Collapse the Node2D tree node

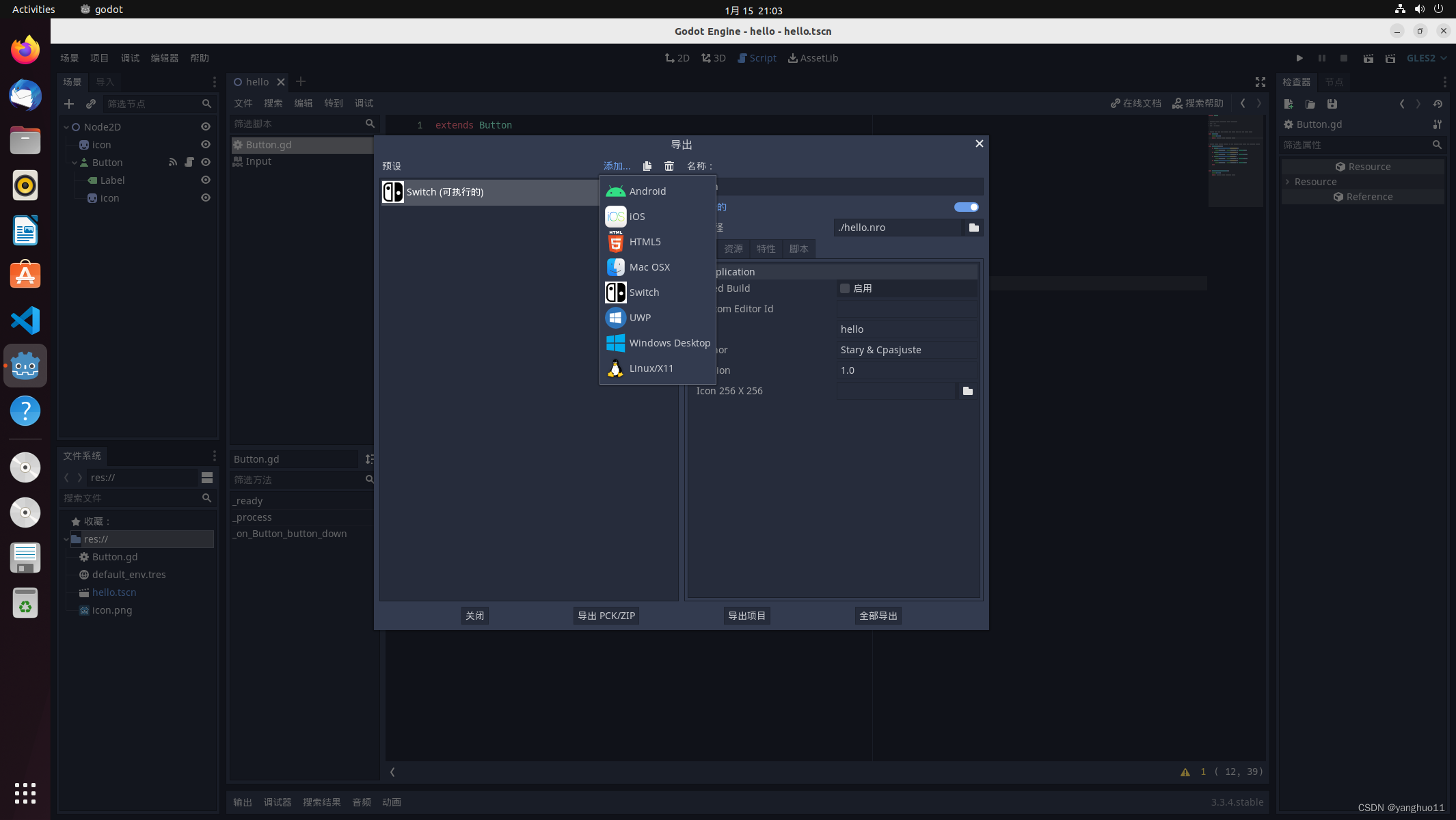click(66, 127)
